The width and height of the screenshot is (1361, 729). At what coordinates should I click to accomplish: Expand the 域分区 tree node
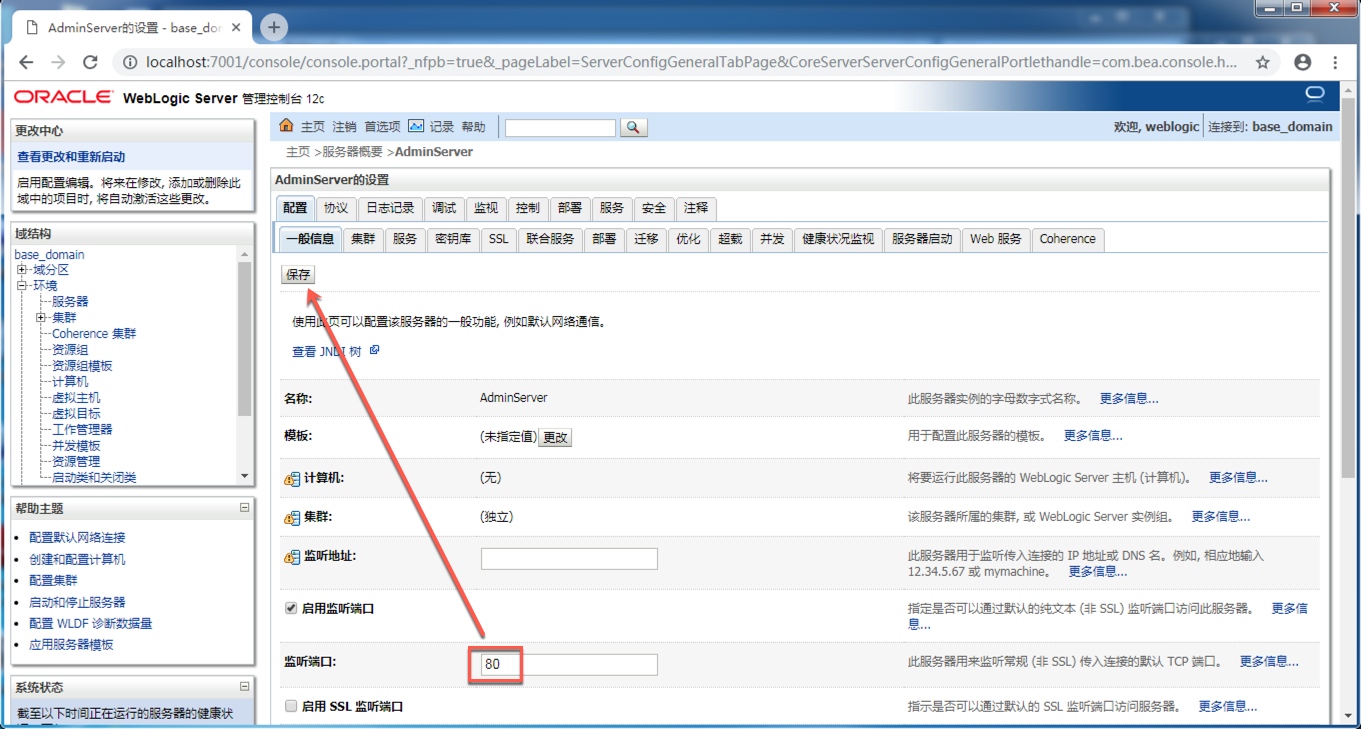pyautogui.click(x=22, y=270)
